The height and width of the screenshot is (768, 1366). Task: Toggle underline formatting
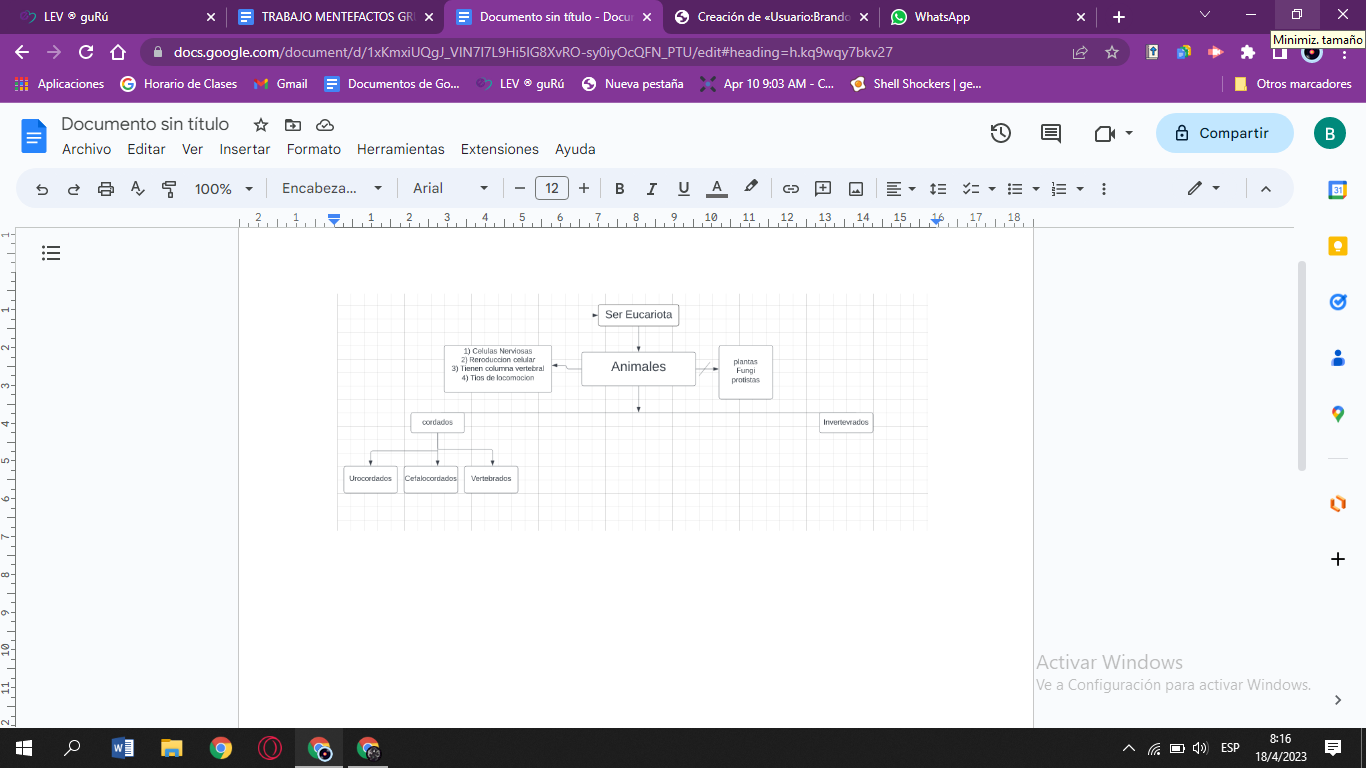[684, 189]
